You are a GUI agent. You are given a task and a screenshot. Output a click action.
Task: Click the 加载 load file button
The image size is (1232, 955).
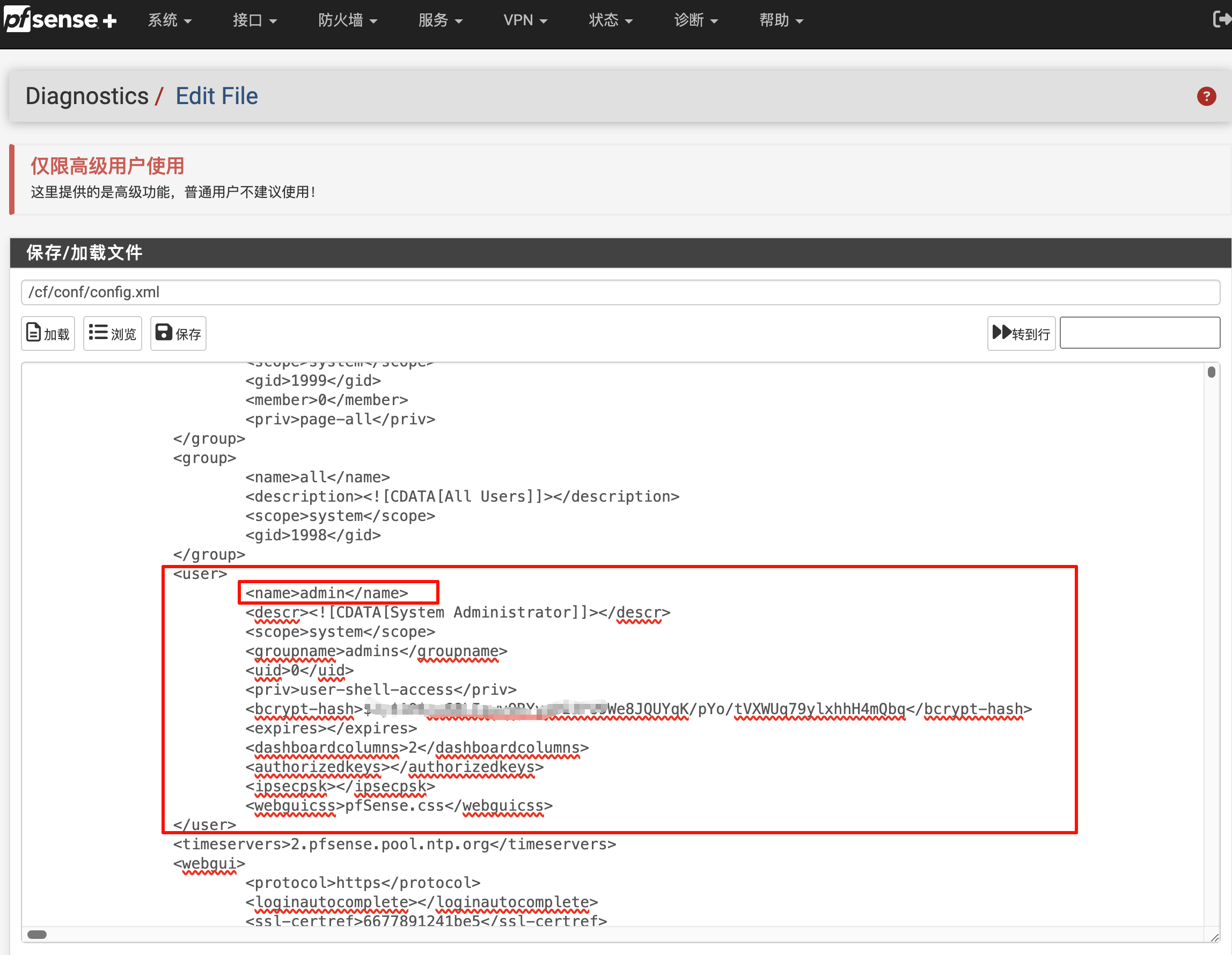point(48,333)
